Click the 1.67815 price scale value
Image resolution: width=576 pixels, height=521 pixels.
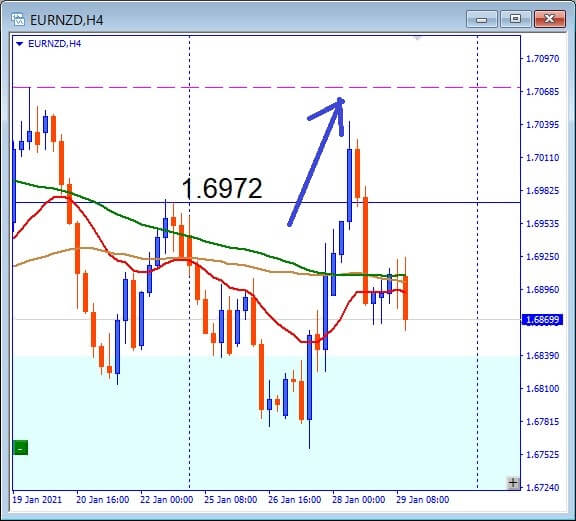pos(542,422)
